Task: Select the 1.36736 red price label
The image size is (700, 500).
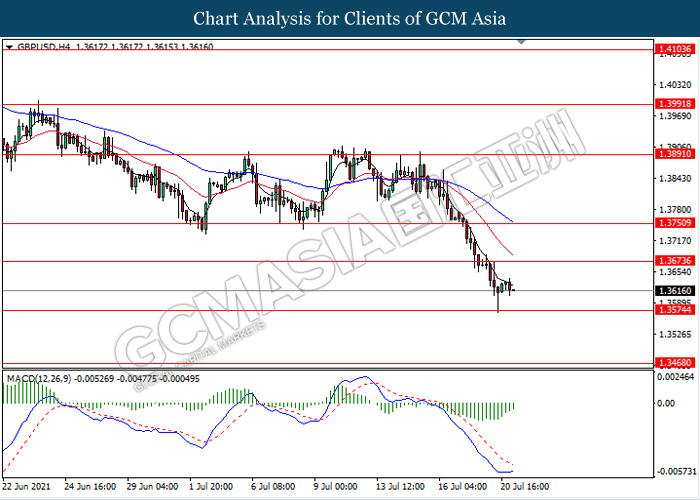Action: tap(675, 260)
